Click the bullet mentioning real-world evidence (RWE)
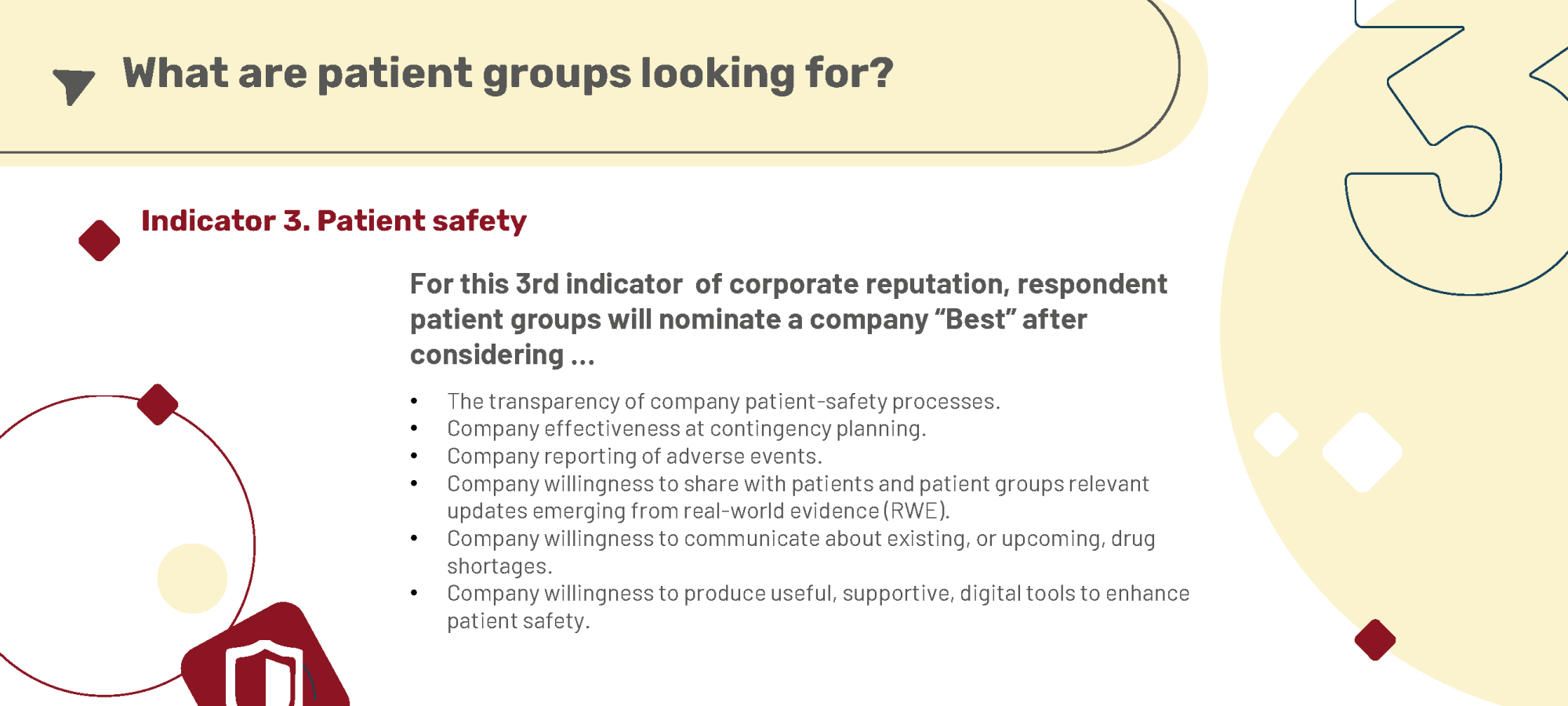This screenshot has height=706, width=1568. coord(798,497)
